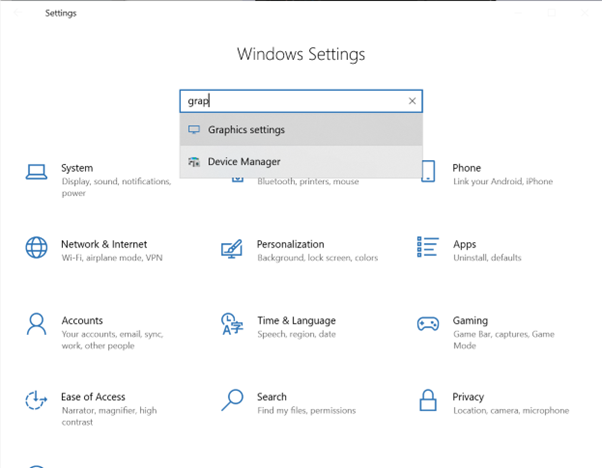Open Network & Internet settings title

(104, 244)
